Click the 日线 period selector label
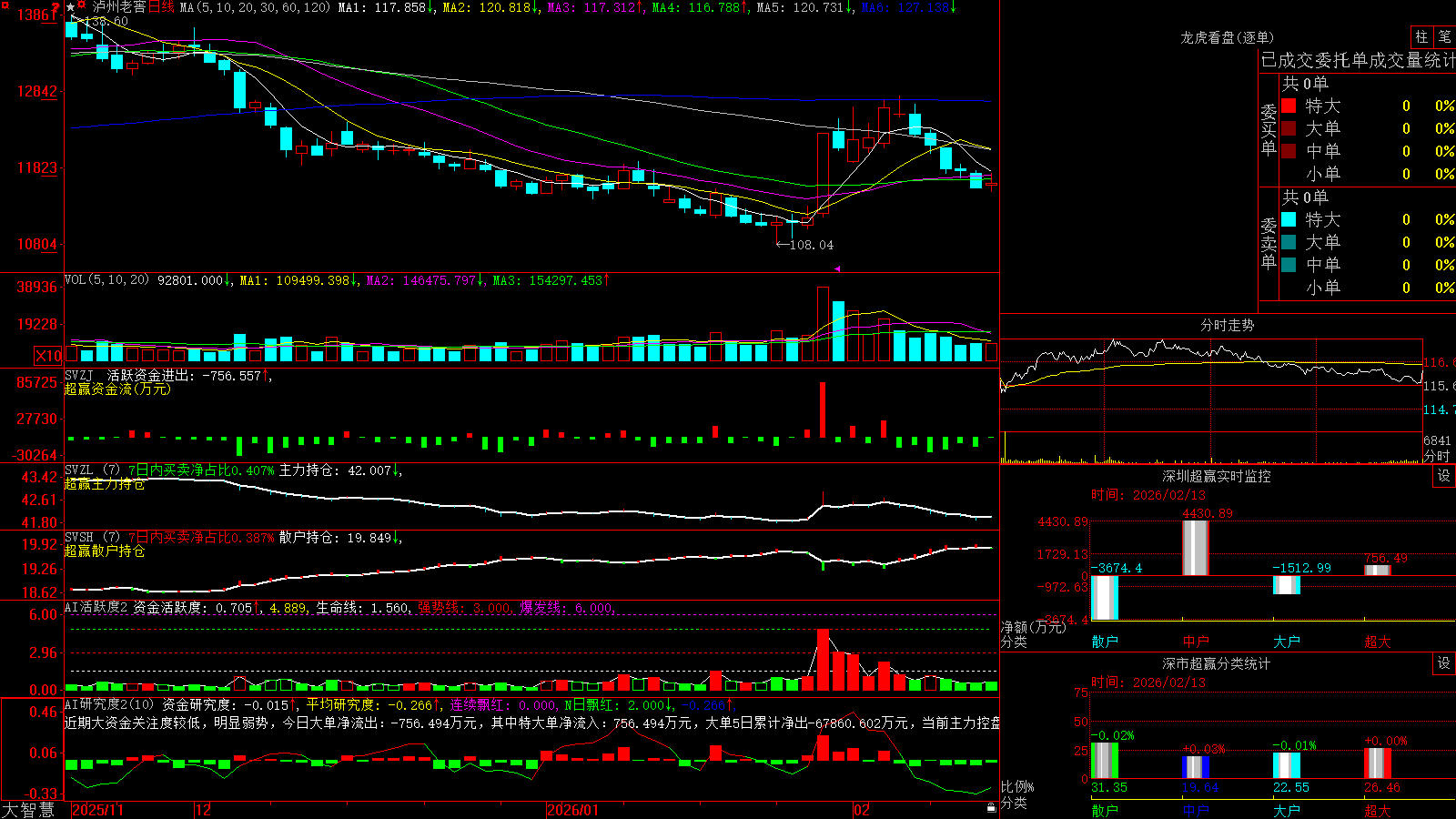The width and height of the screenshot is (1456, 819). (x=161, y=7)
